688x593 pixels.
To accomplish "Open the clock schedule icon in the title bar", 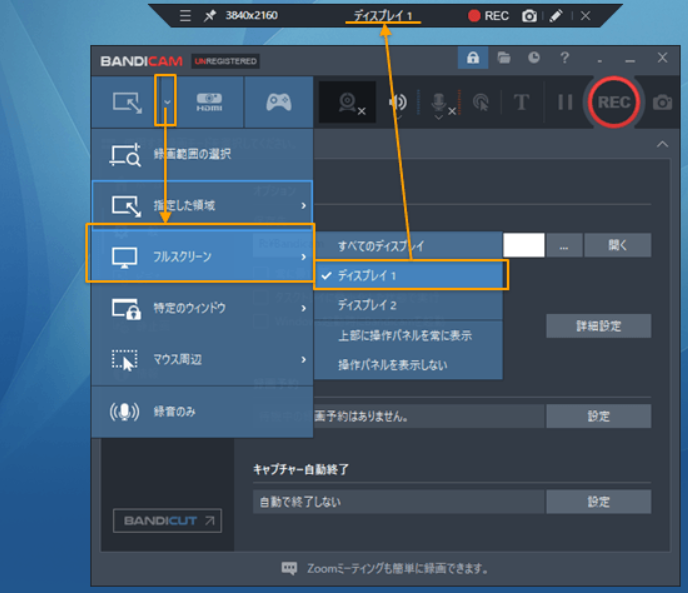I will tap(535, 59).
